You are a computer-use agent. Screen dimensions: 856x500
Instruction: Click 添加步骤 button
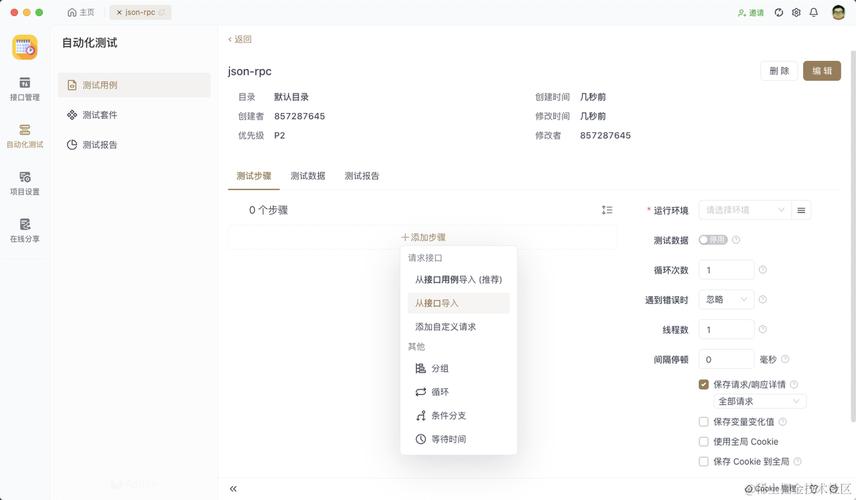click(423, 237)
